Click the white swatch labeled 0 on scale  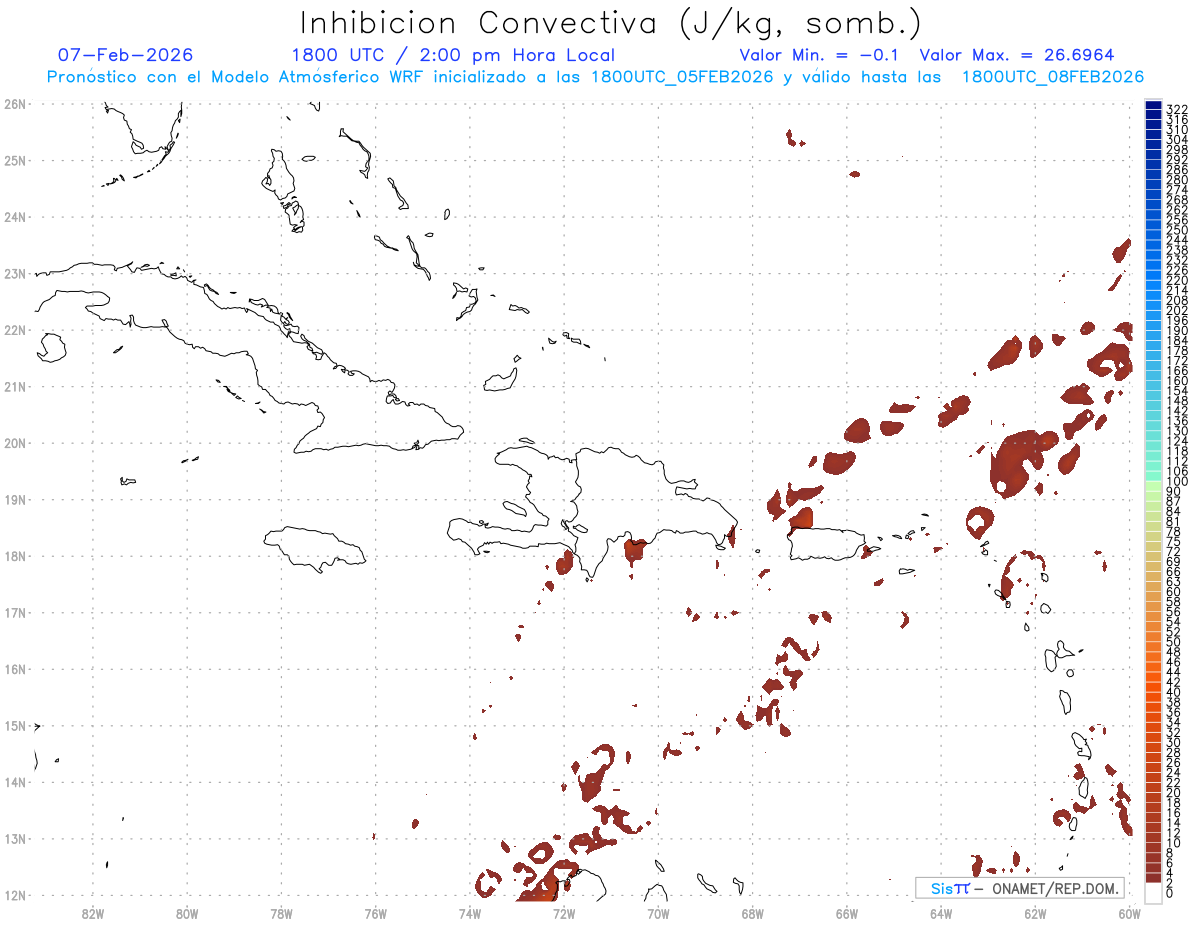(1153, 892)
